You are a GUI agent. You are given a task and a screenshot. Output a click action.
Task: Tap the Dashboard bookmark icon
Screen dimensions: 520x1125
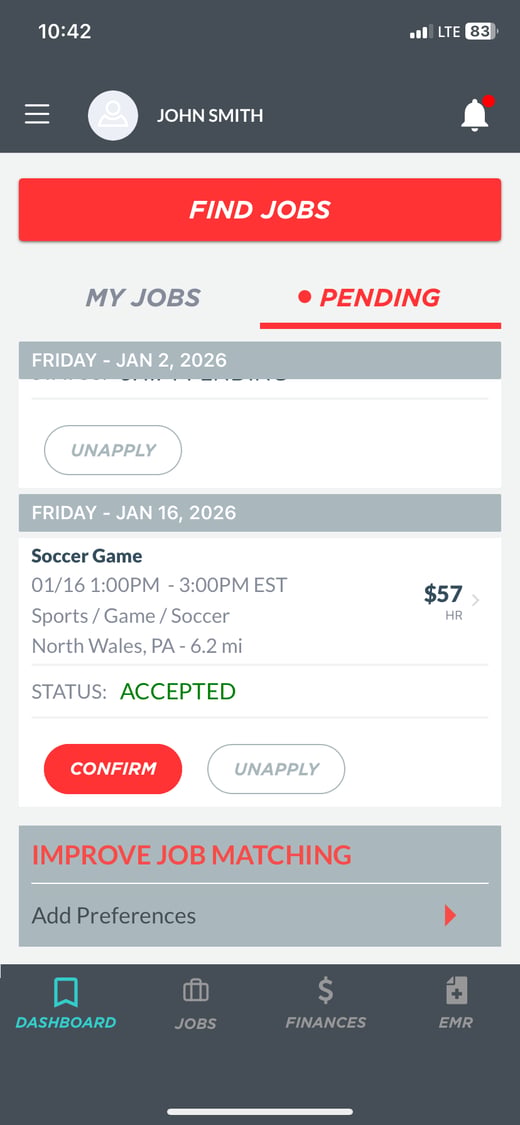(66, 992)
